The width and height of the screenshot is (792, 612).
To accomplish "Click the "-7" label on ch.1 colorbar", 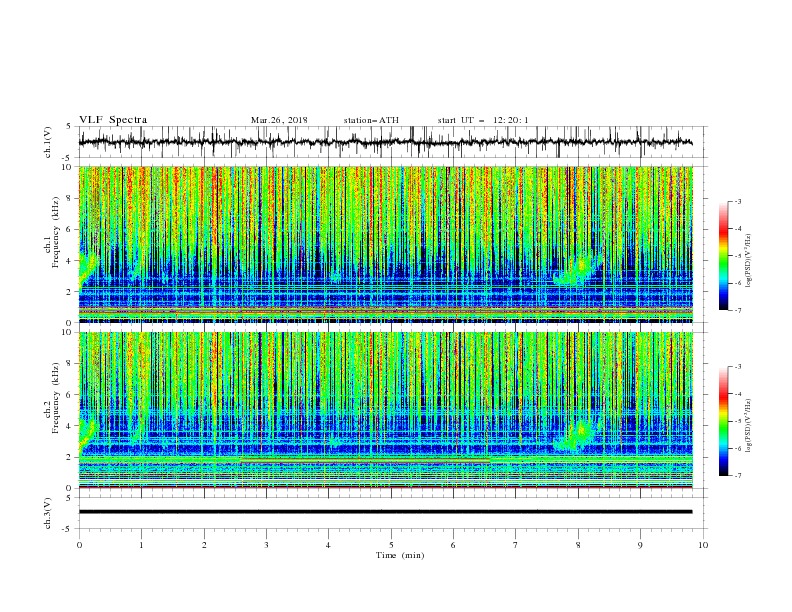I will tap(737, 310).
